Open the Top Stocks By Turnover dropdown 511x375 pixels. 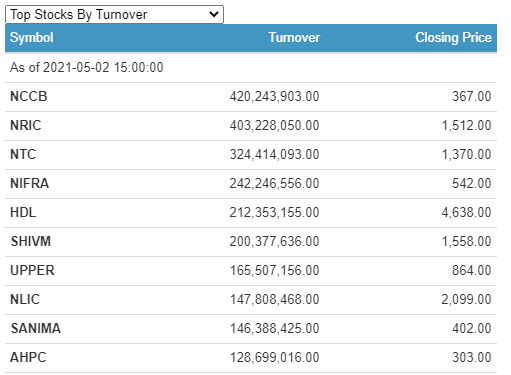114,15
